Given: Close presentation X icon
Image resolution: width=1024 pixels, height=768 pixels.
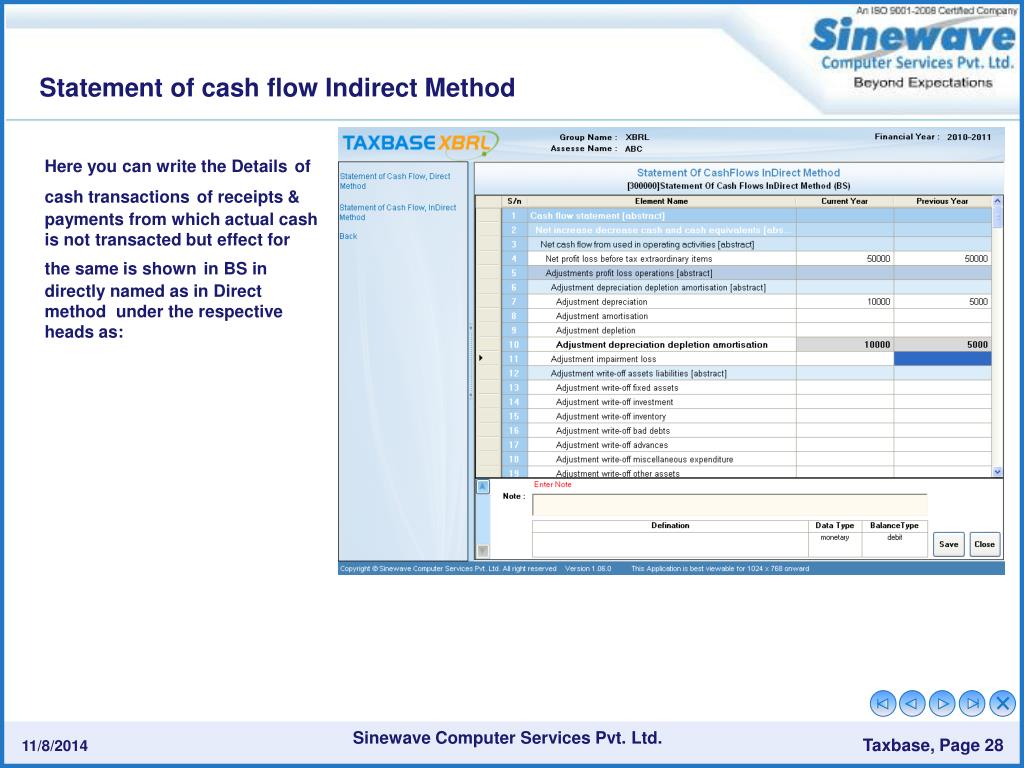Looking at the screenshot, I should pyautogui.click(x=1002, y=703).
